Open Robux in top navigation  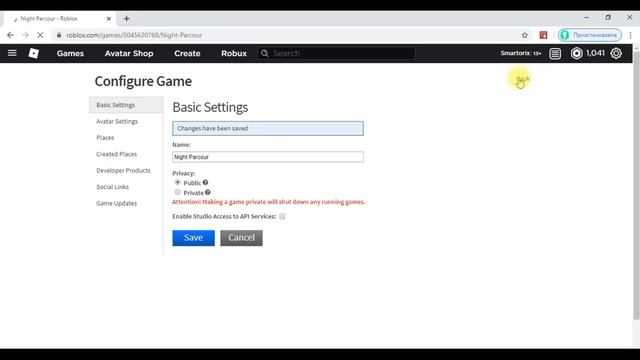click(234, 53)
